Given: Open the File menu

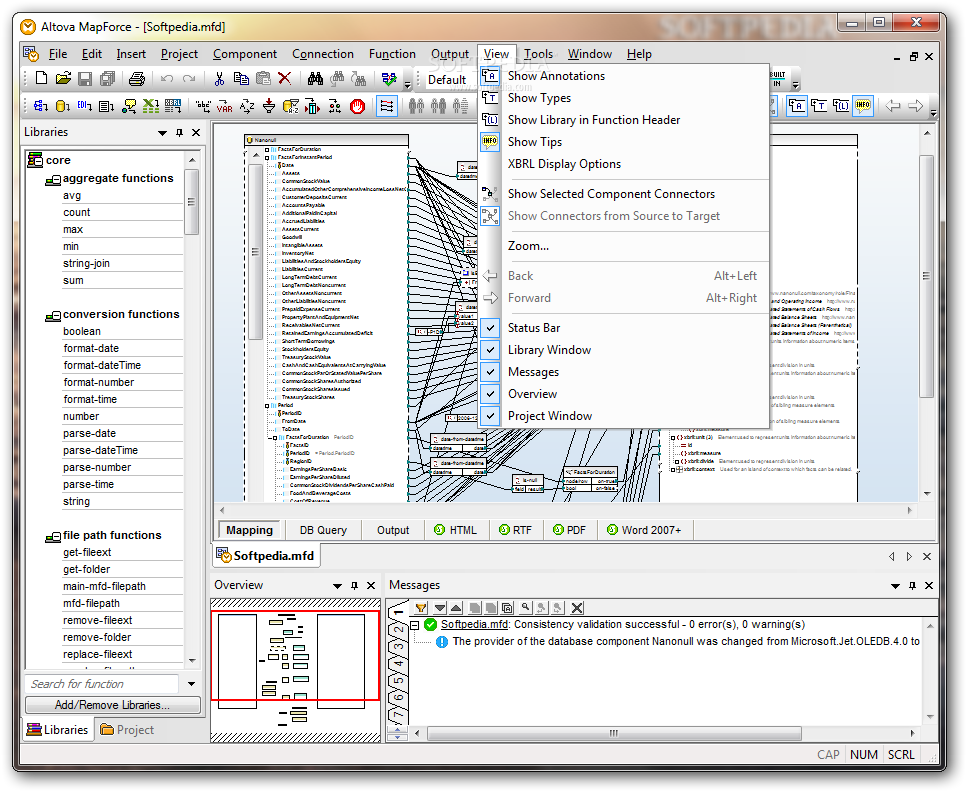Looking at the screenshot, I should click(x=58, y=54).
